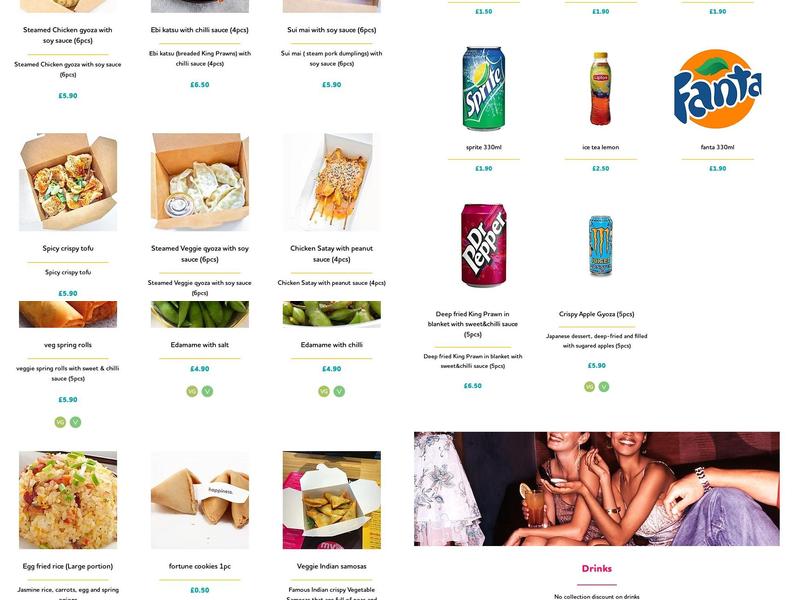The image size is (800, 600).
Task: Select the ice tea lemon bottle image
Action: pos(601,88)
